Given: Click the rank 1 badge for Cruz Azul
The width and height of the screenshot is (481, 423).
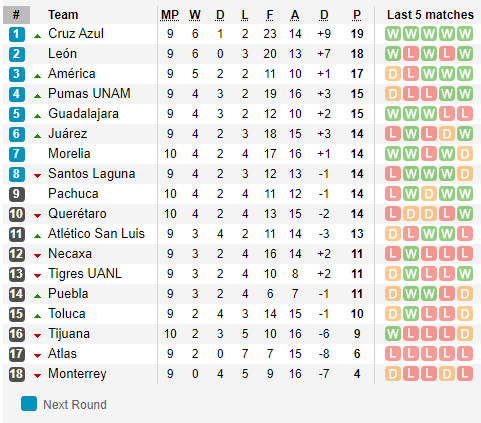Looking at the screenshot, I should [16, 34].
